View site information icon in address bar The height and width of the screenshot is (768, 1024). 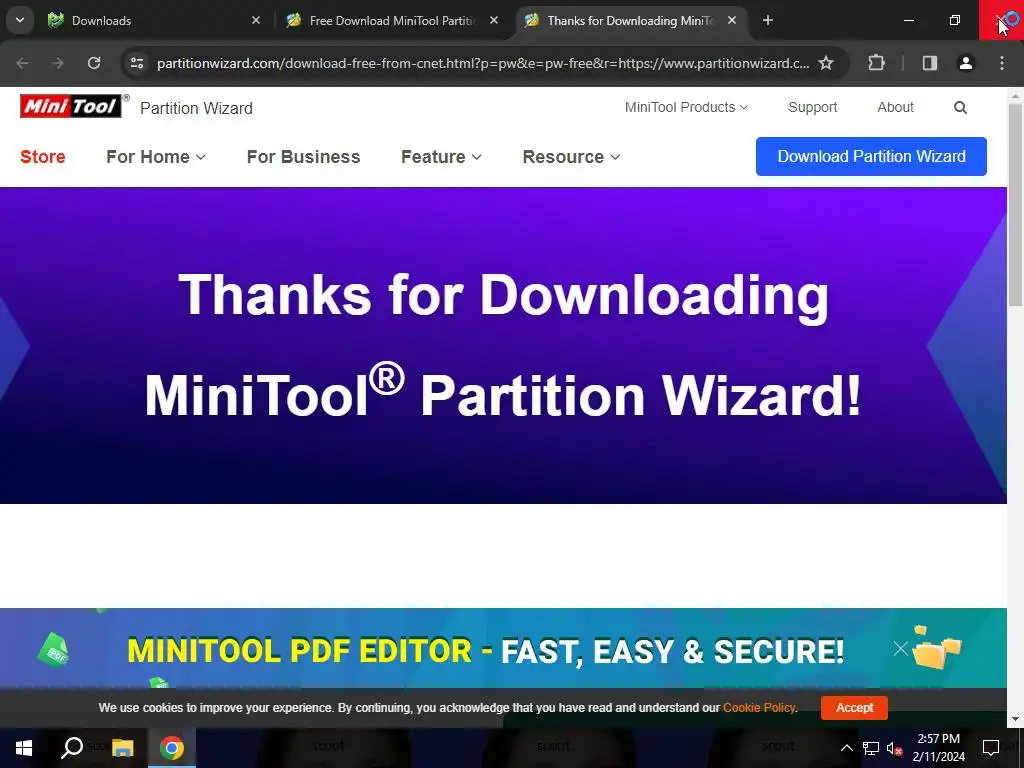(x=136, y=63)
